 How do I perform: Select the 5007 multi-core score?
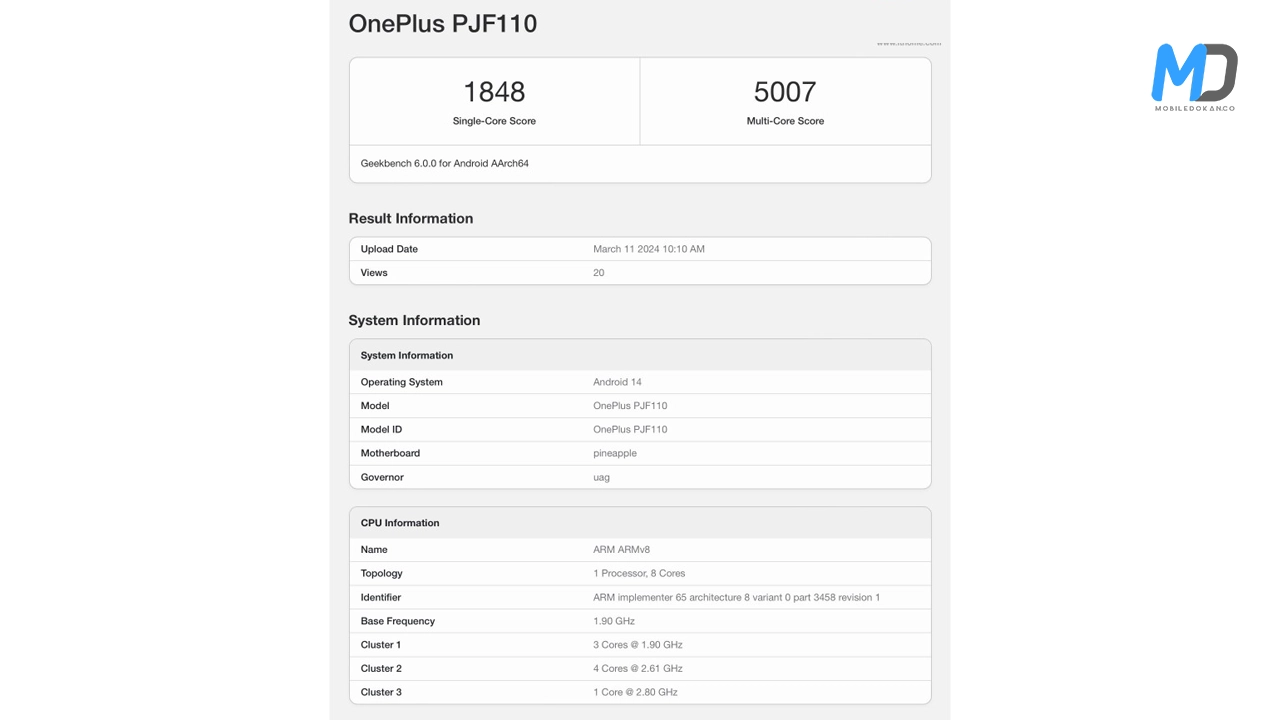pos(785,92)
